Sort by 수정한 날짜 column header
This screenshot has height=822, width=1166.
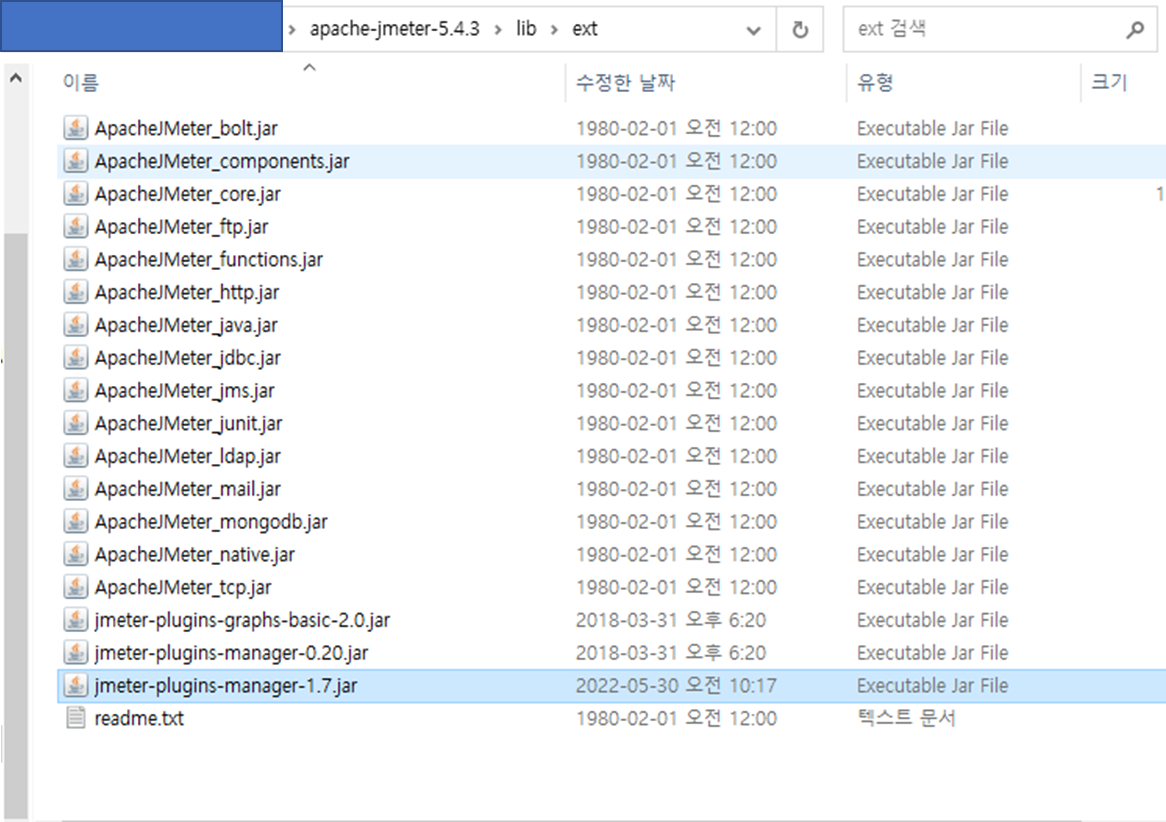(x=706, y=82)
